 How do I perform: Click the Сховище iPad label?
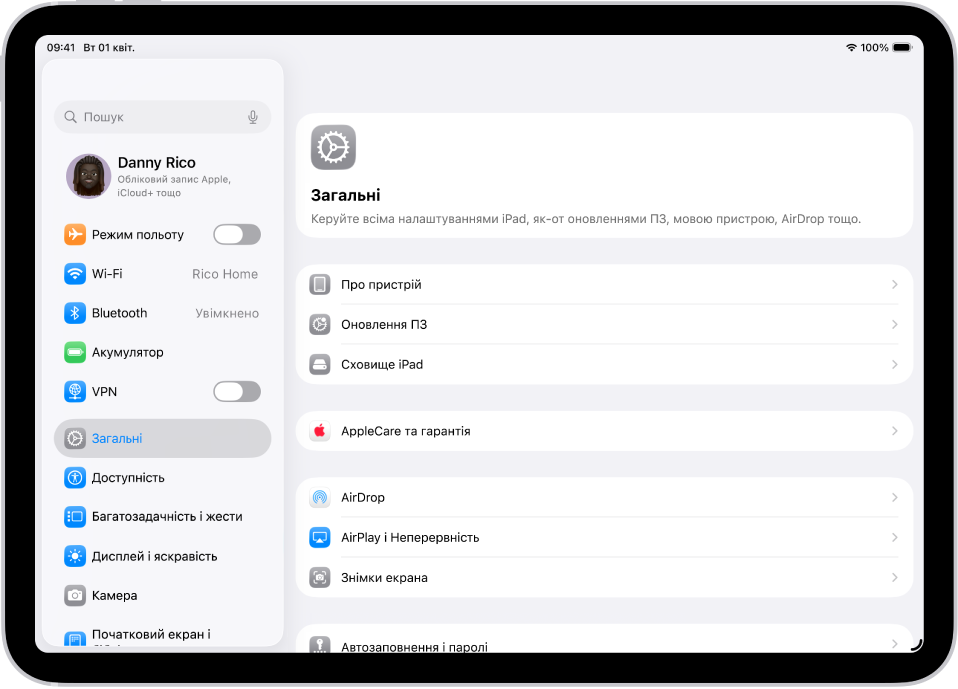coord(382,365)
